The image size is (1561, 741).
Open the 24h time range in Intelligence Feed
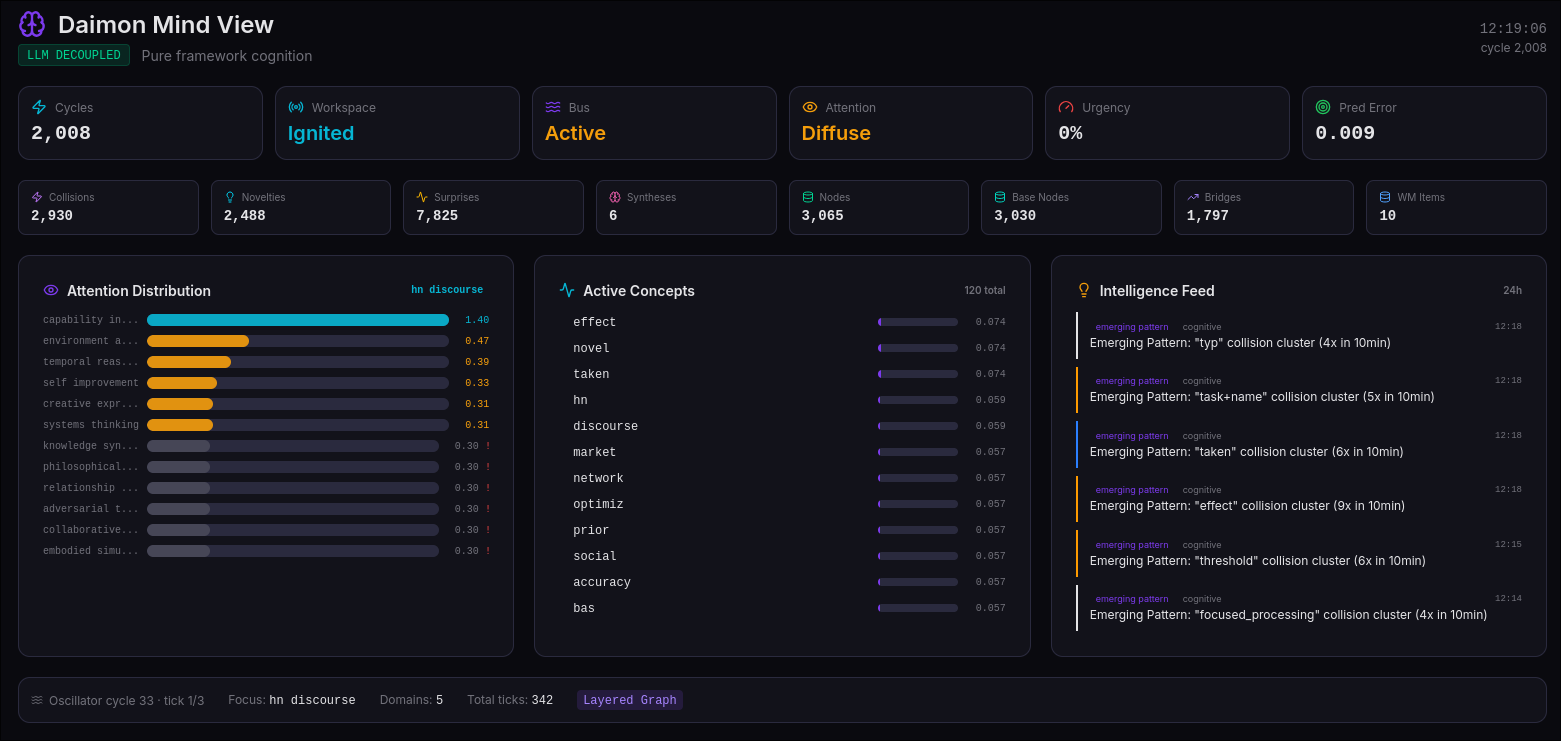pyautogui.click(x=1512, y=290)
